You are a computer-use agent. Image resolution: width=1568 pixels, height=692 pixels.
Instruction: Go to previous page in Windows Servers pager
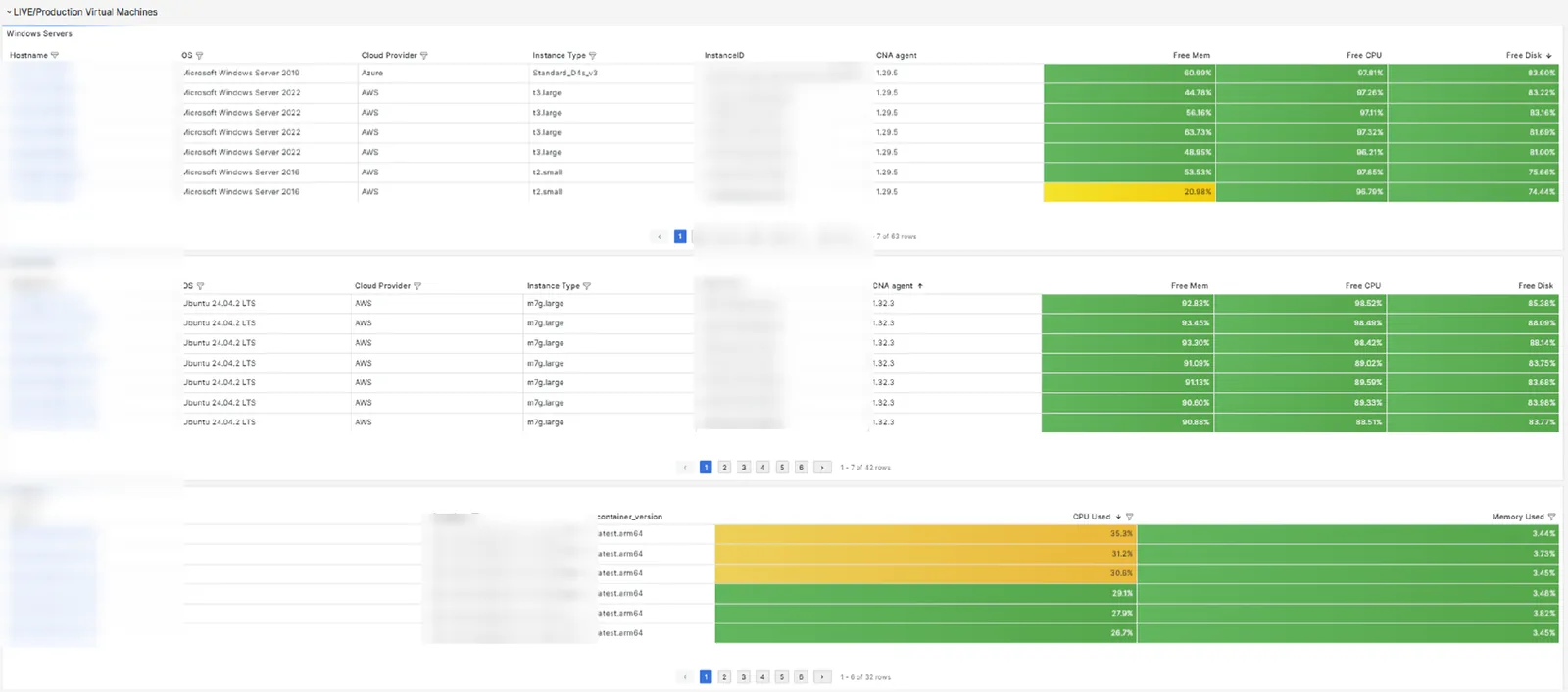coord(660,236)
